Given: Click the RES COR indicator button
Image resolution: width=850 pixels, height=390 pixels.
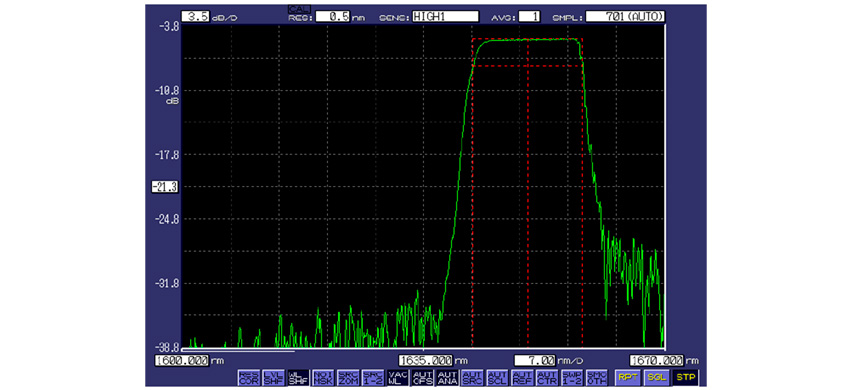Looking at the screenshot, I should pos(249,377).
